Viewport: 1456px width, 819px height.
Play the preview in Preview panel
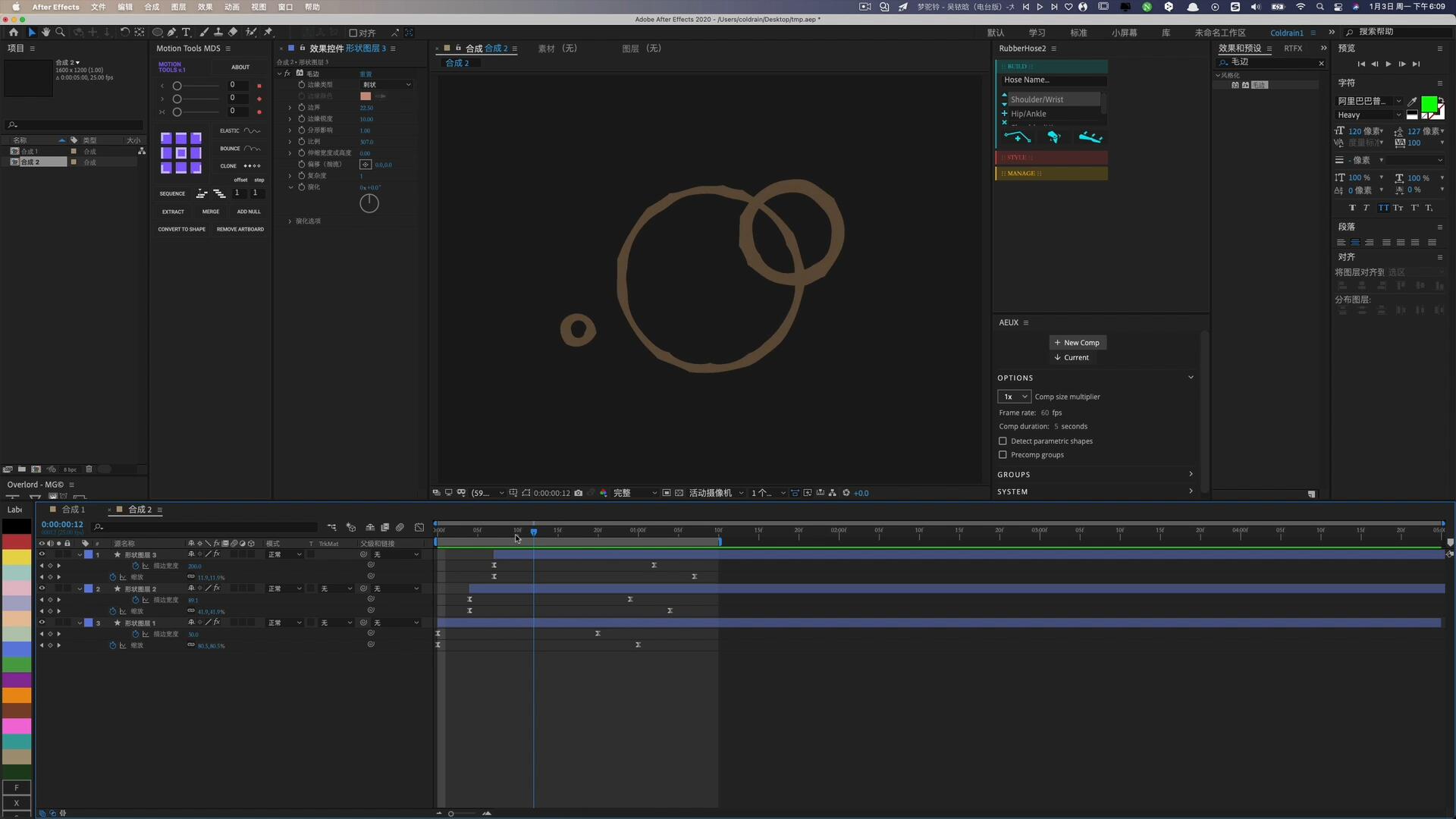[x=1389, y=64]
